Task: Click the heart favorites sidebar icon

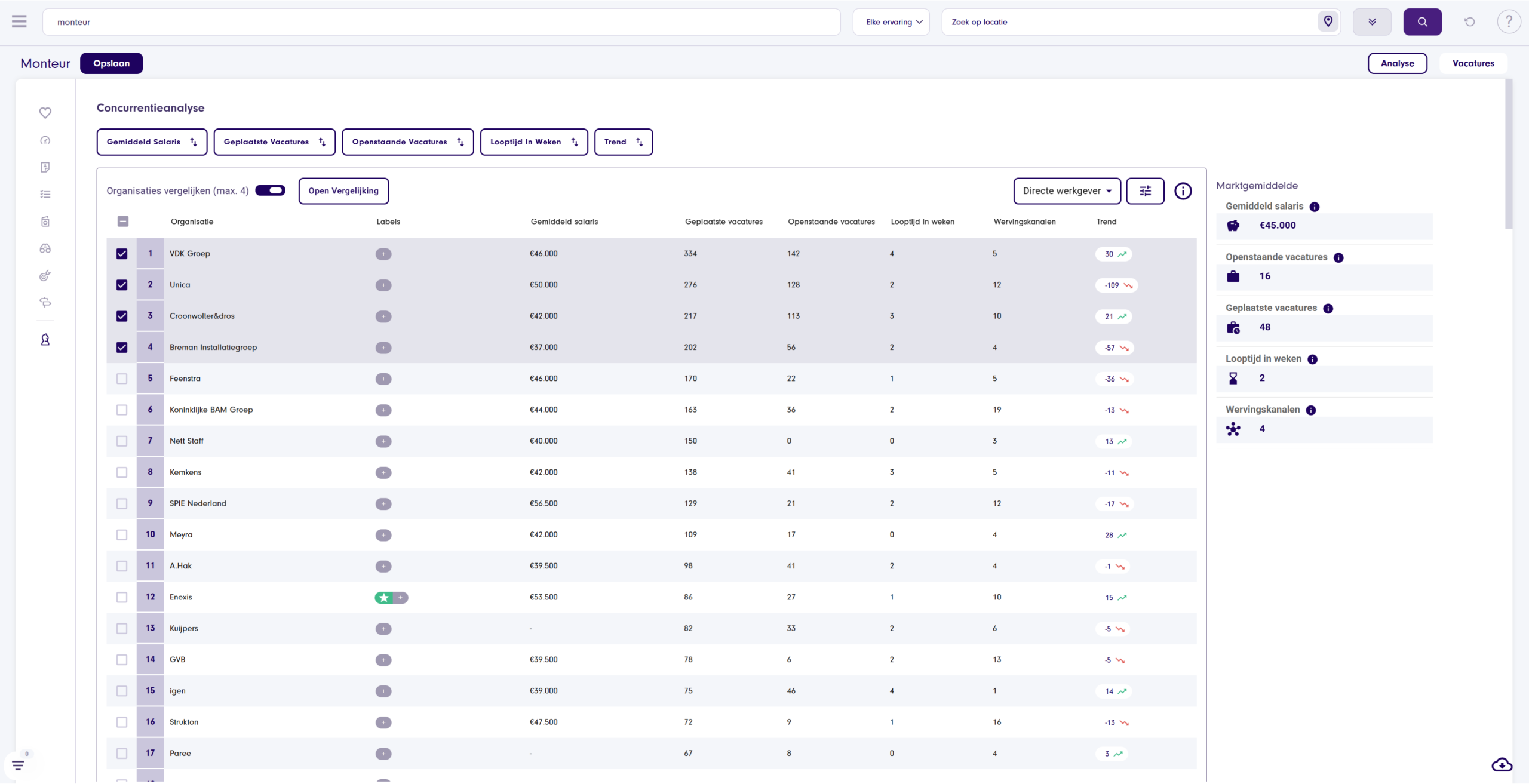Action: point(45,113)
